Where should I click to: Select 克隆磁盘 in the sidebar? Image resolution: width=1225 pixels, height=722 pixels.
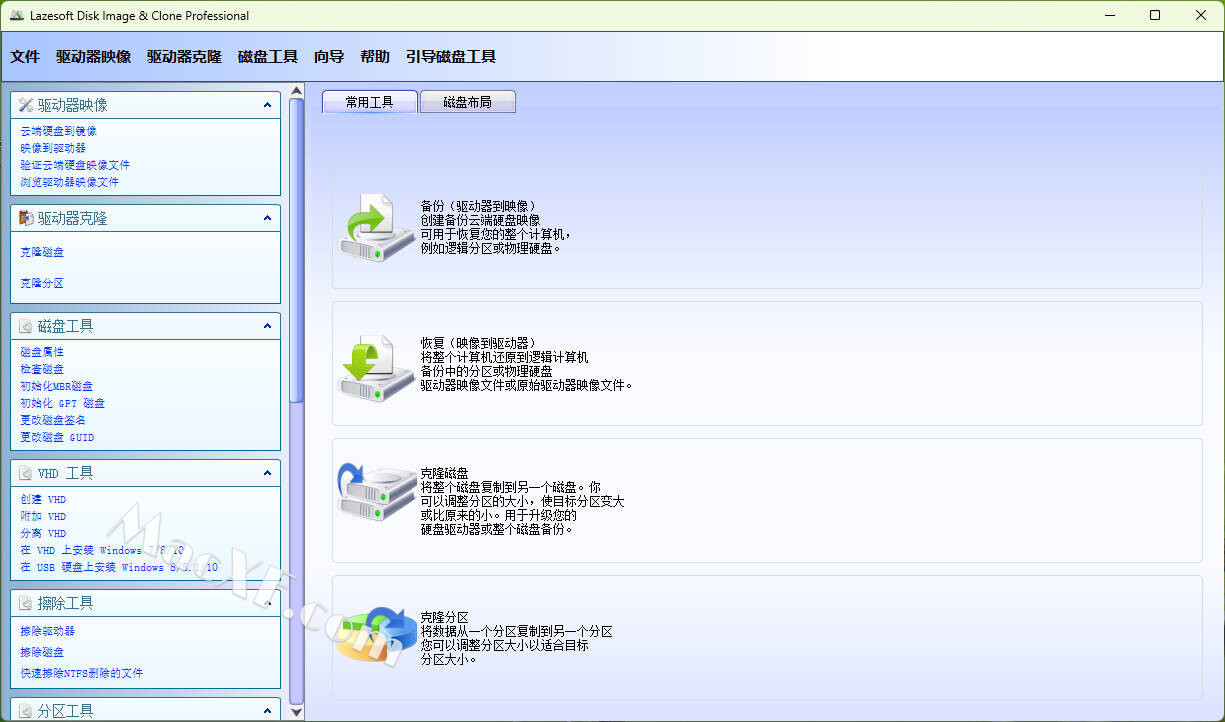tap(42, 252)
